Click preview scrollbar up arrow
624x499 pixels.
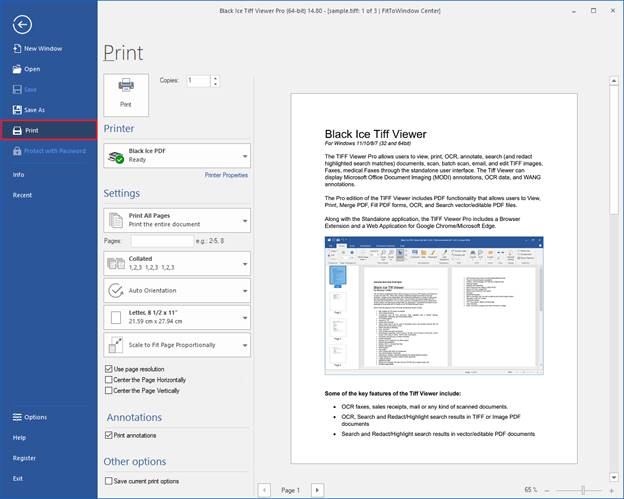(x=614, y=81)
